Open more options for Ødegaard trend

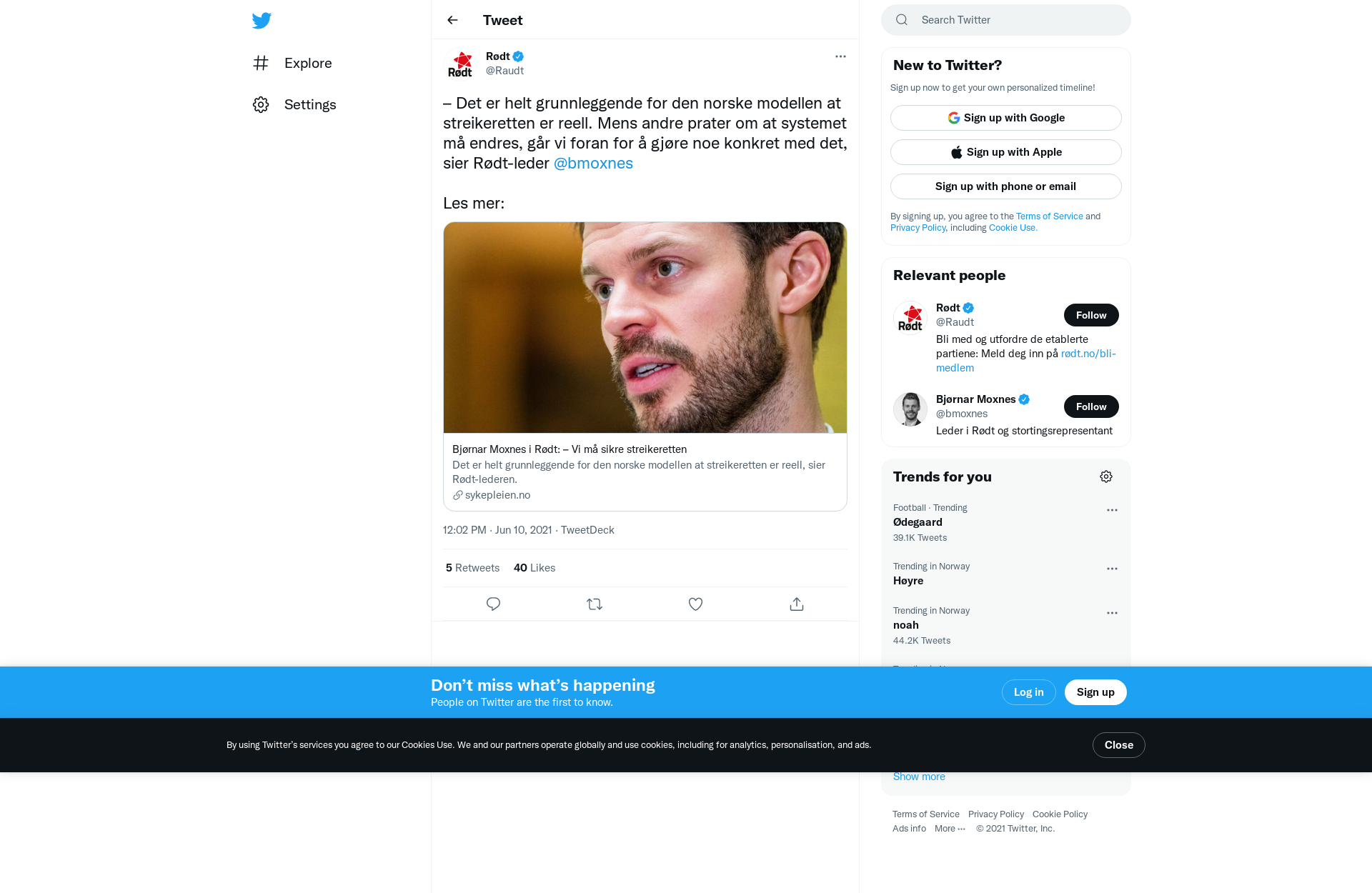pos(1112,510)
